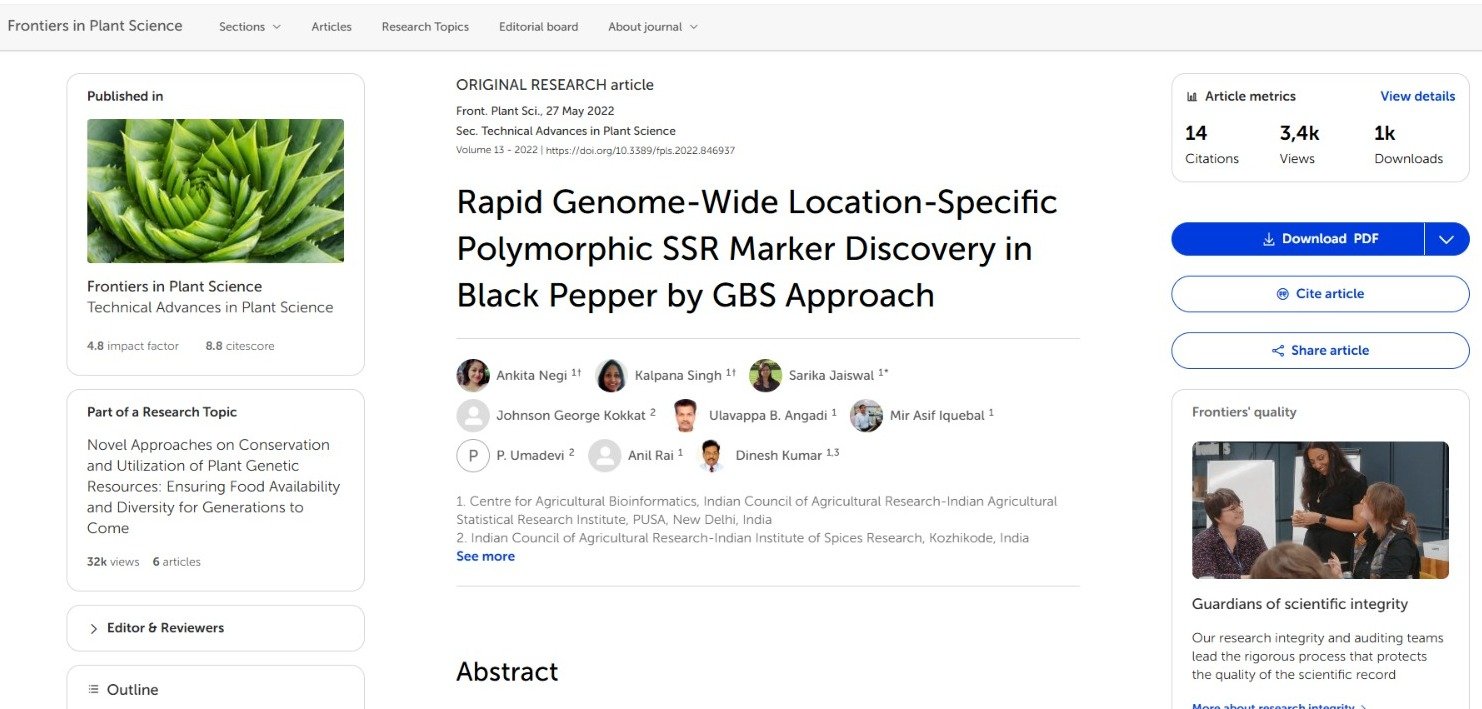Switch to the Articles tab
The image size is (1482, 709).
[331, 27]
